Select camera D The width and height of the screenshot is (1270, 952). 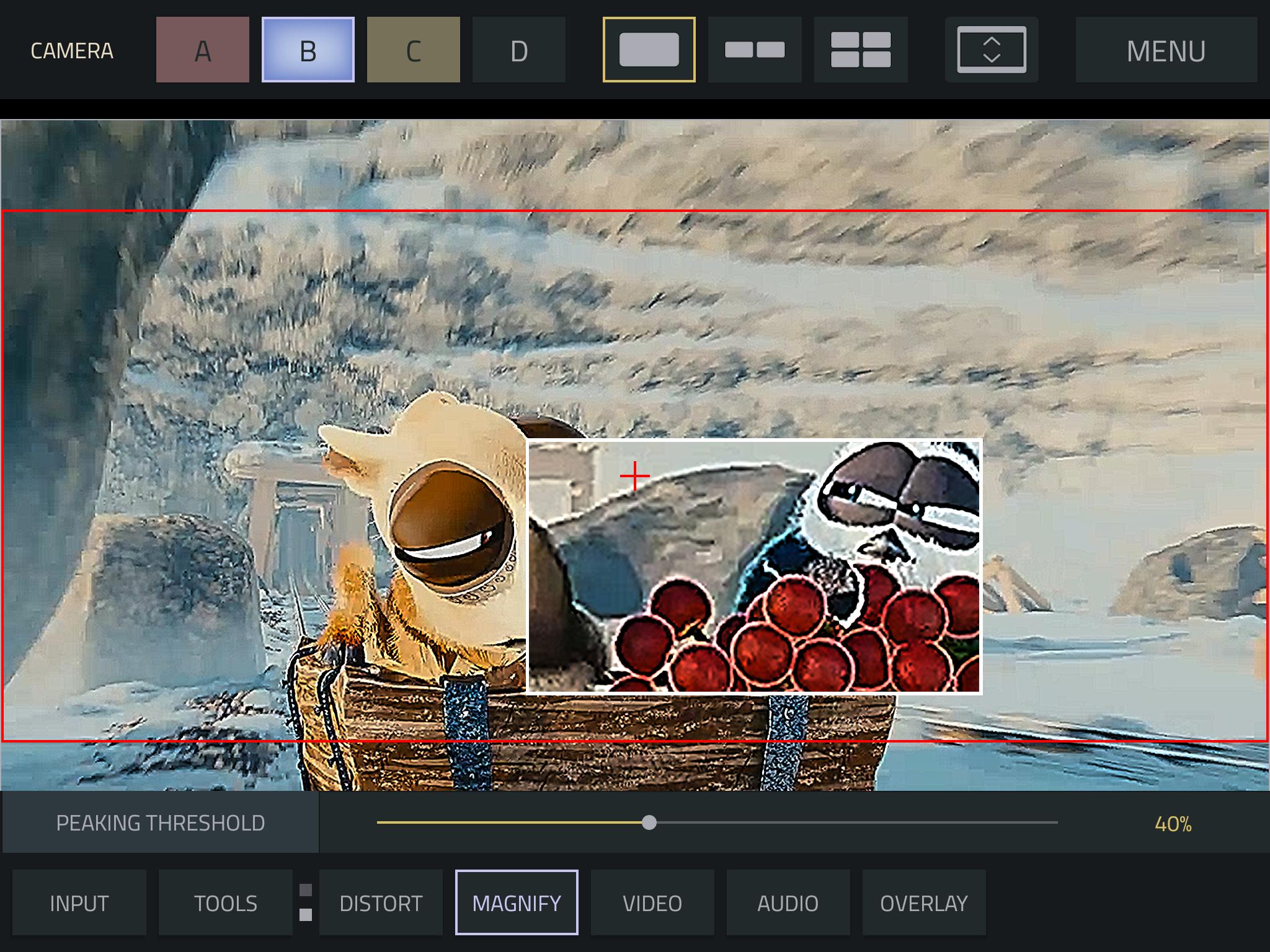(x=519, y=50)
